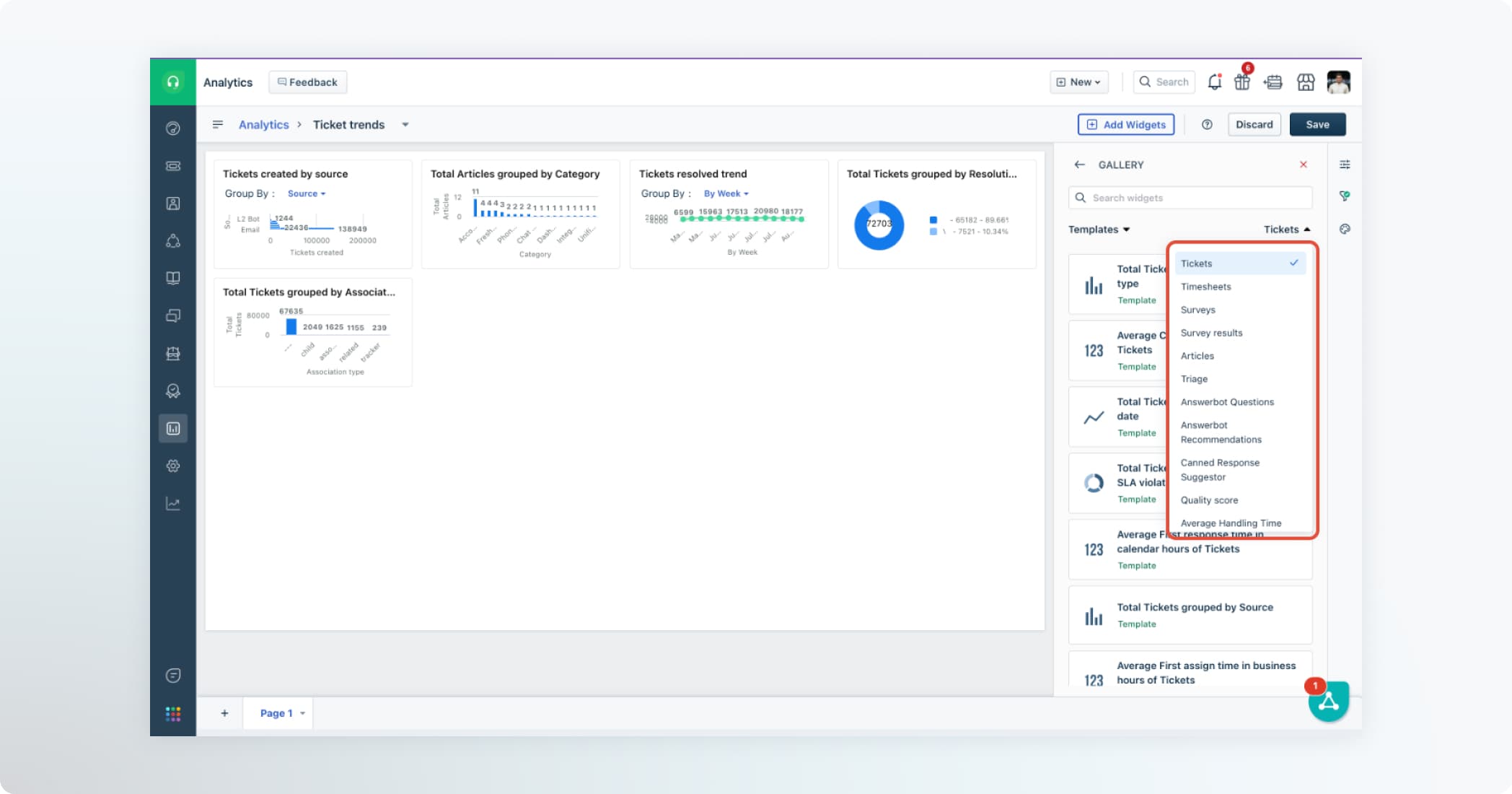Open the New dropdown button
The width and height of the screenshot is (1512, 794).
tap(1078, 82)
